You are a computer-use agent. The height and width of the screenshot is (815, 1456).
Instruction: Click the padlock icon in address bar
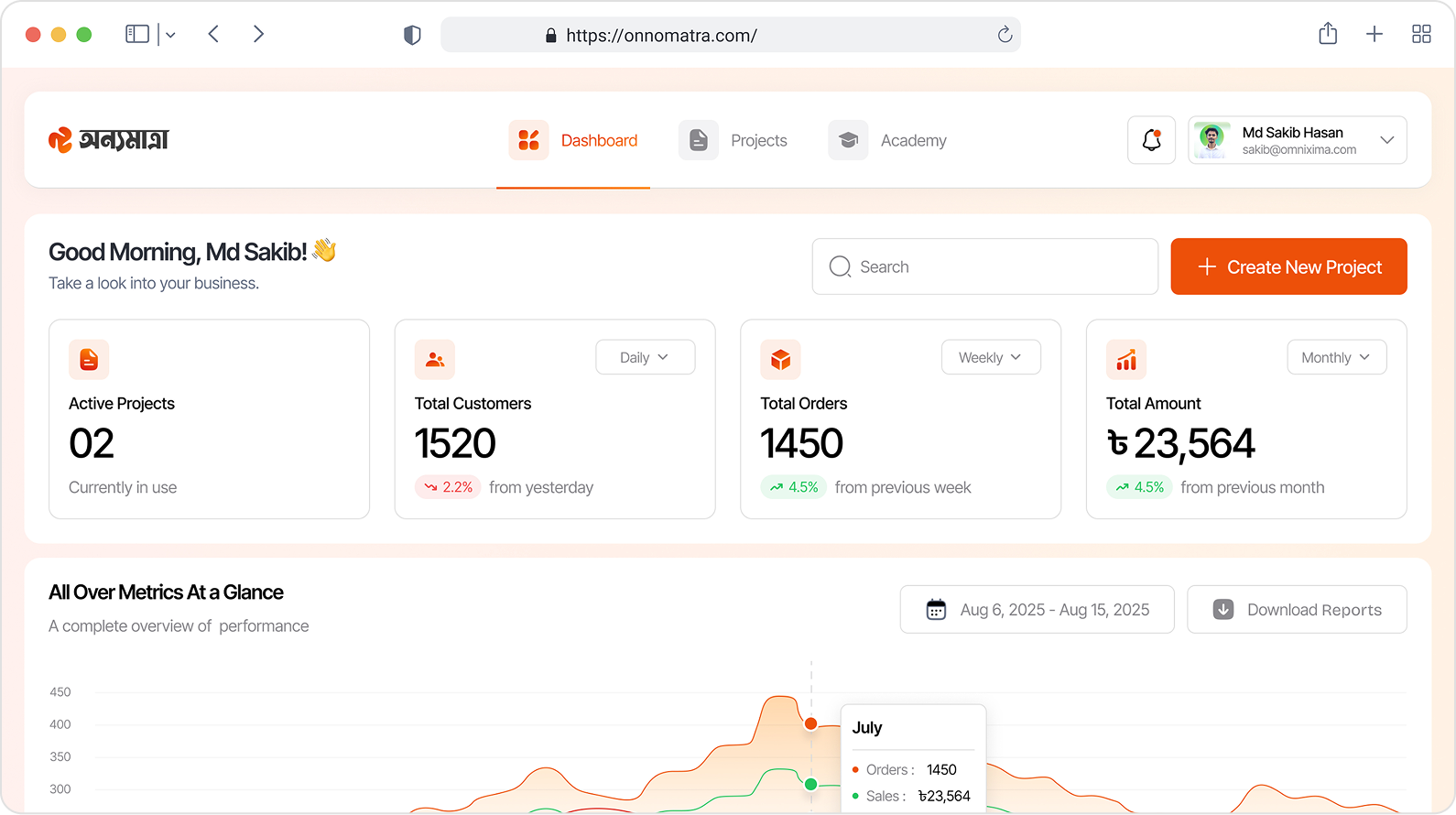coord(550,36)
